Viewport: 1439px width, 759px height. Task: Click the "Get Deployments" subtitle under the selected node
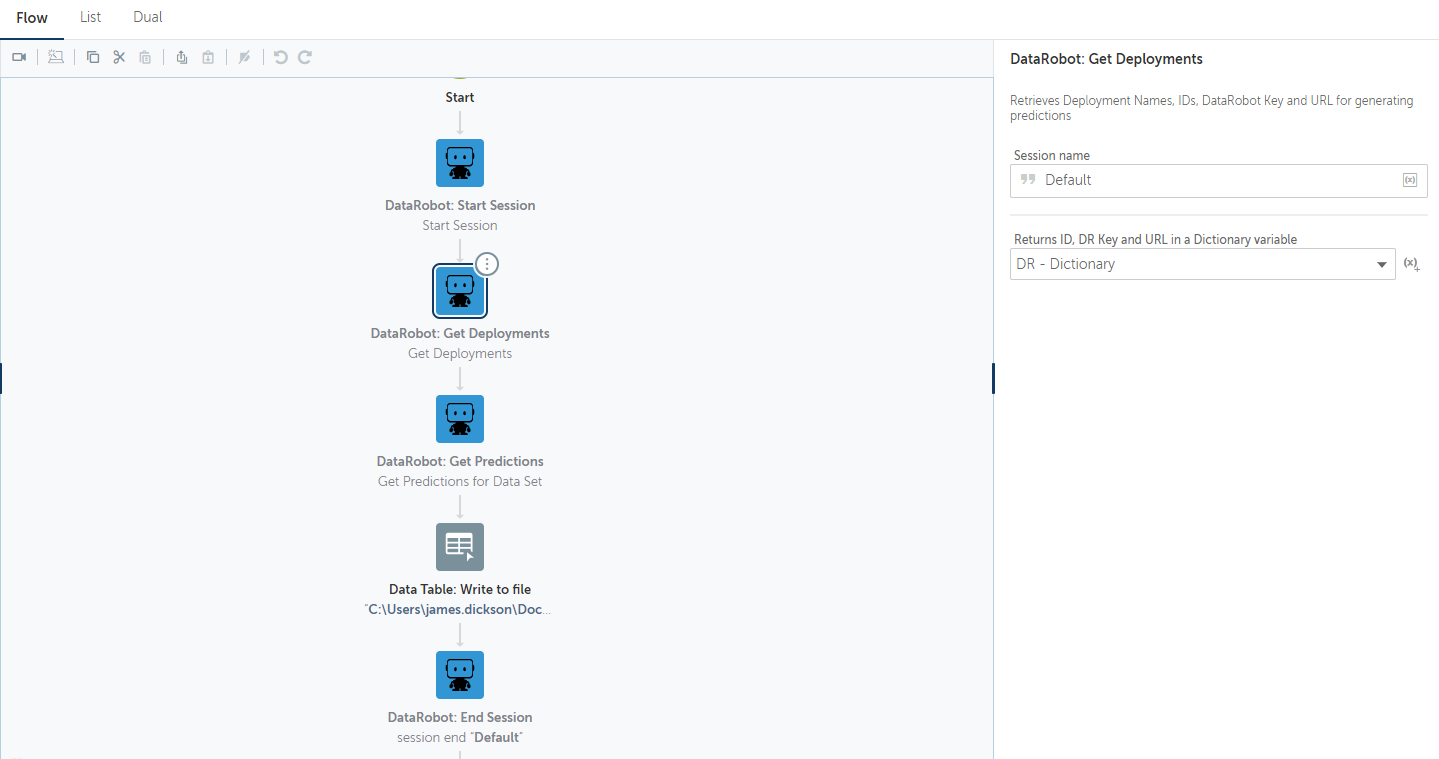460,354
